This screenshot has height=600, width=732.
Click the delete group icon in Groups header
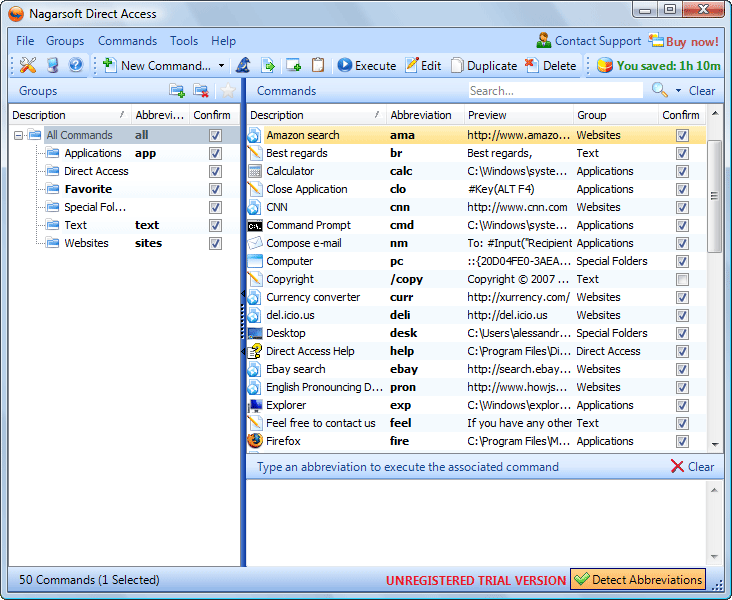click(x=201, y=91)
